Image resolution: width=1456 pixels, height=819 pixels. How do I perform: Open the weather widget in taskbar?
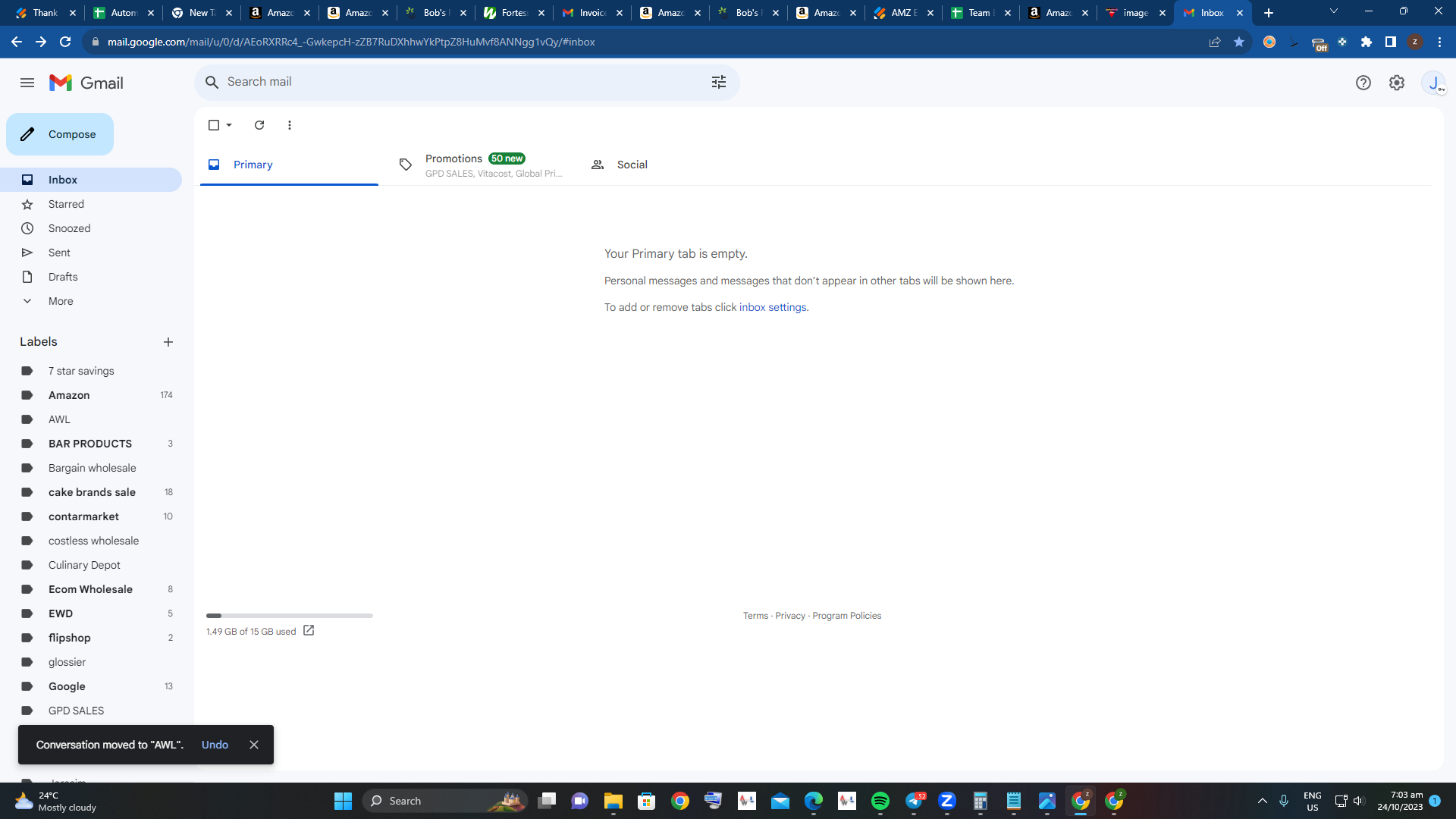(55, 801)
